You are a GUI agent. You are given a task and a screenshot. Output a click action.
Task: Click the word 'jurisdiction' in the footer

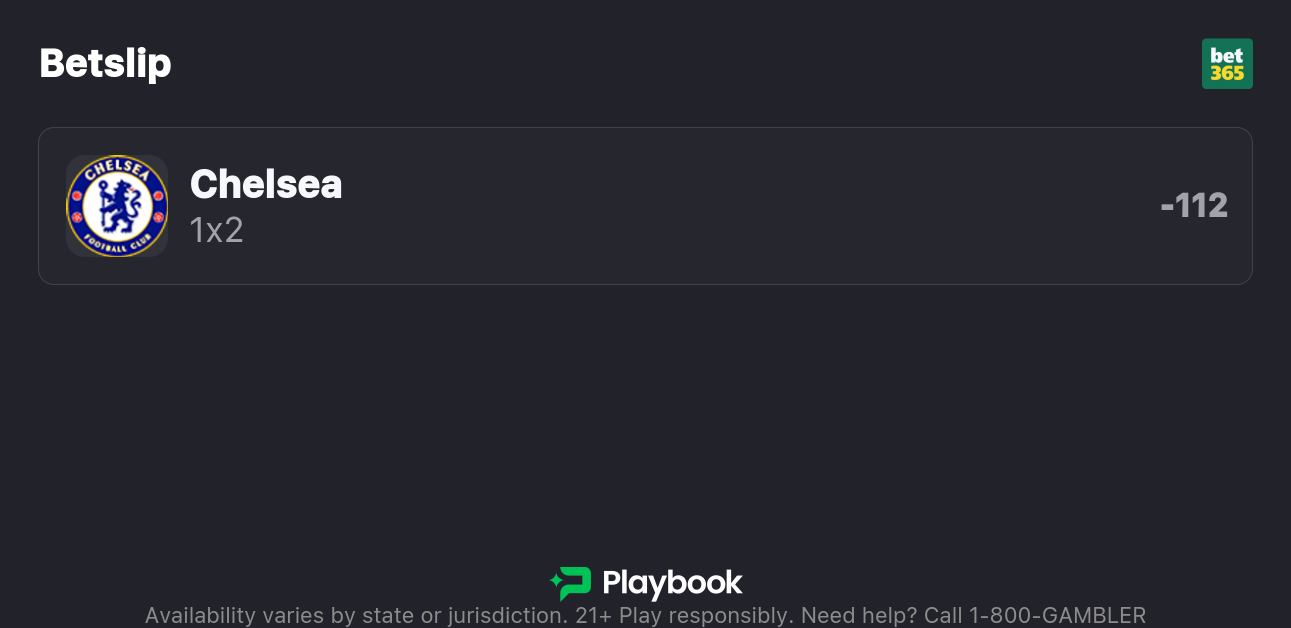[504, 615]
